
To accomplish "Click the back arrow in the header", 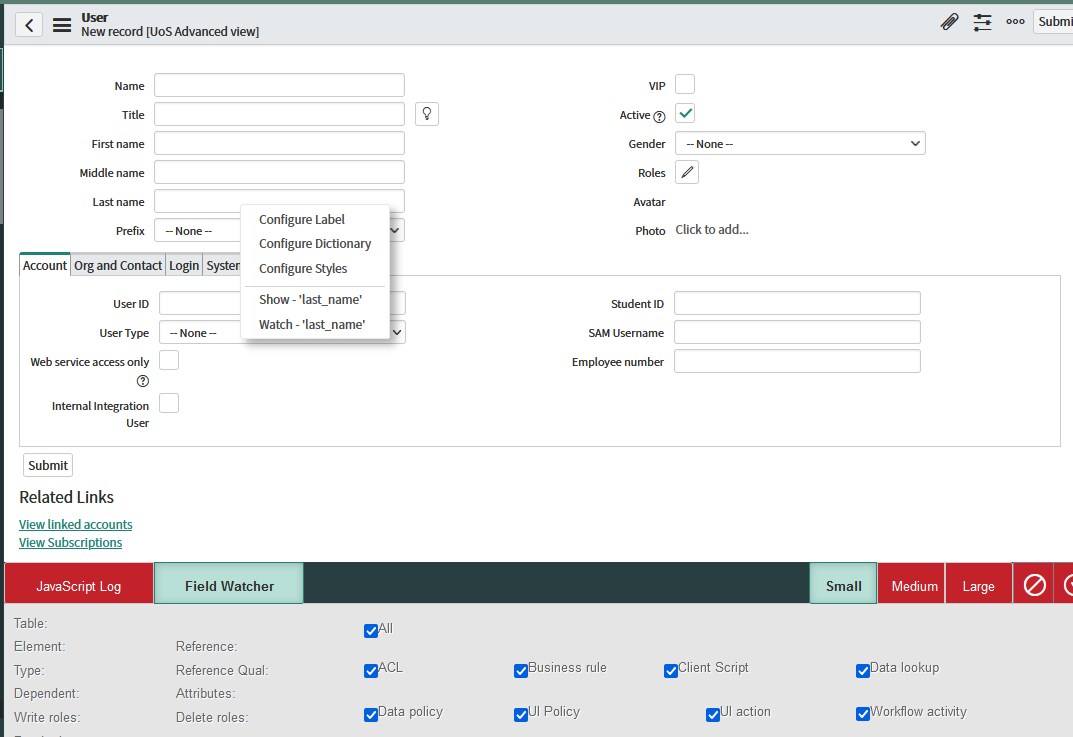I will [27, 24].
